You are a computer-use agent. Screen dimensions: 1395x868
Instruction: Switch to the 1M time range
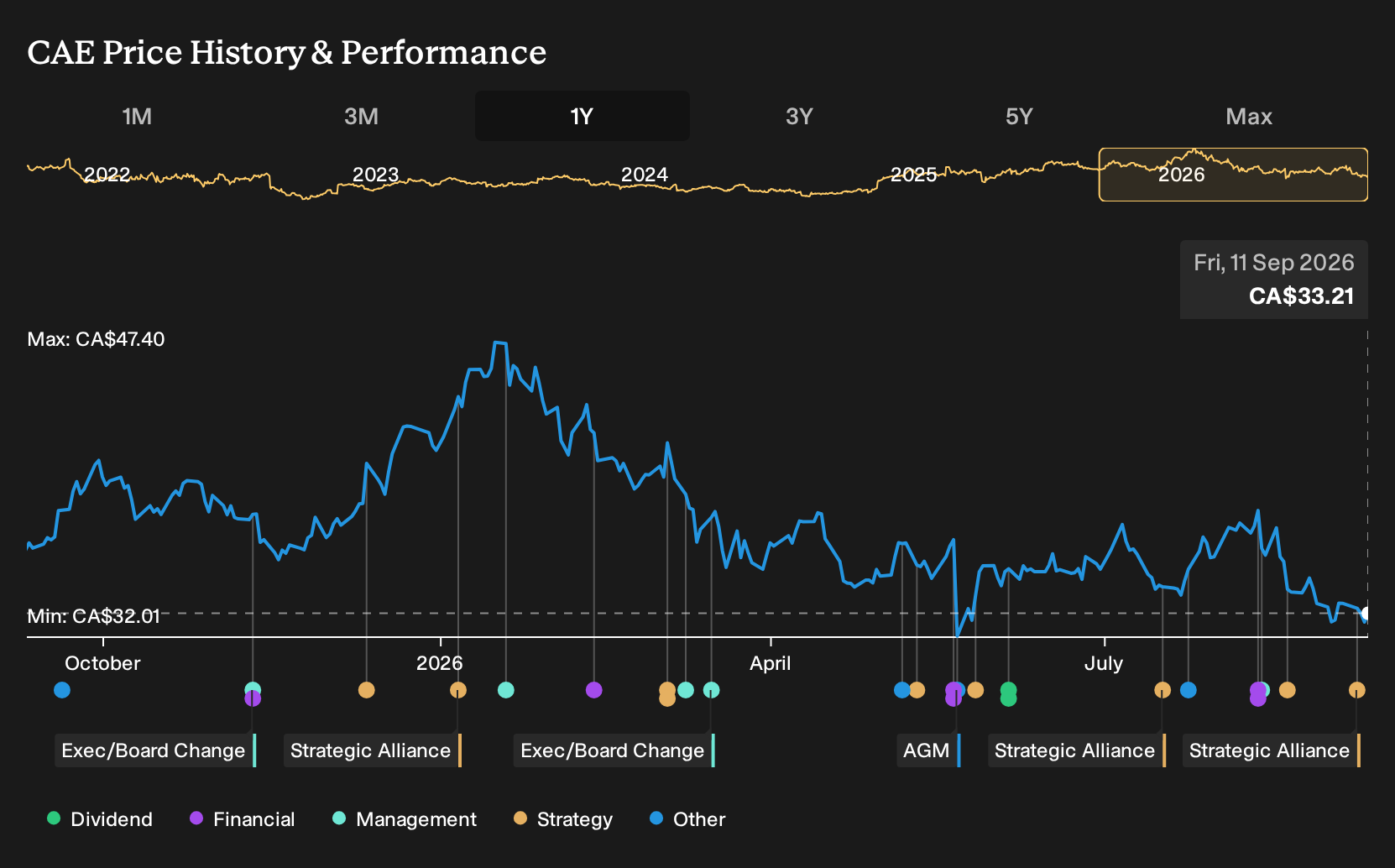click(137, 116)
